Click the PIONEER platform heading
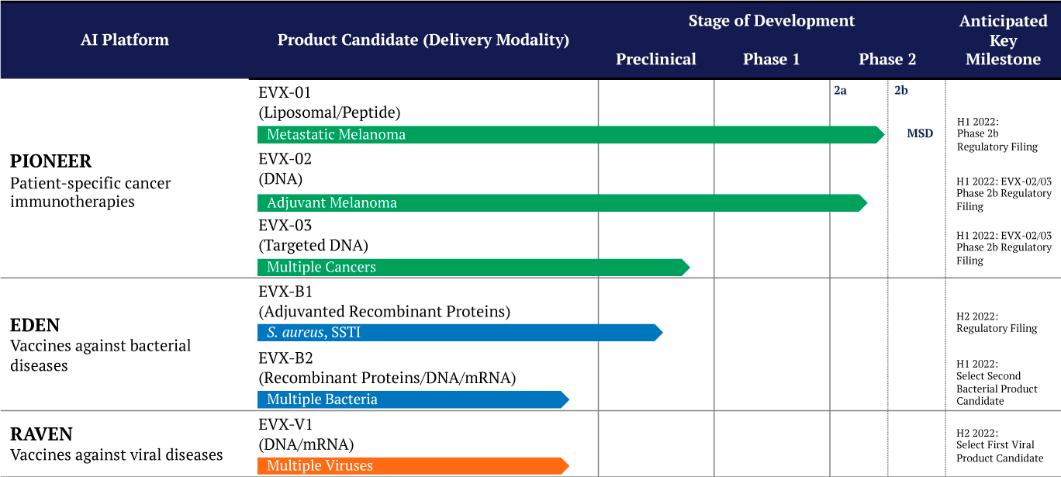 pos(51,162)
